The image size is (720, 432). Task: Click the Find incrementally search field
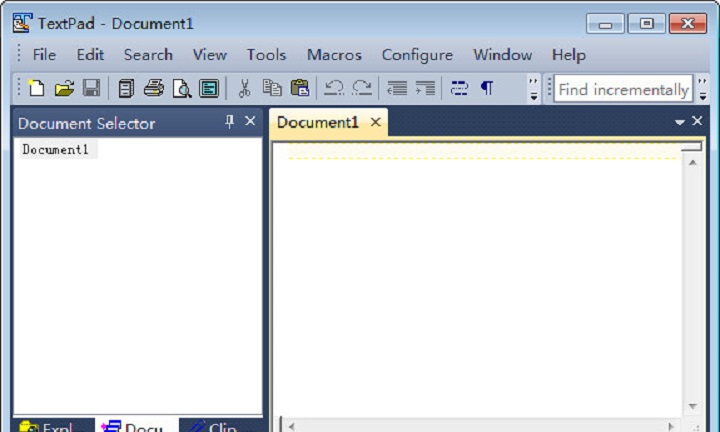pyautogui.click(x=623, y=89)
